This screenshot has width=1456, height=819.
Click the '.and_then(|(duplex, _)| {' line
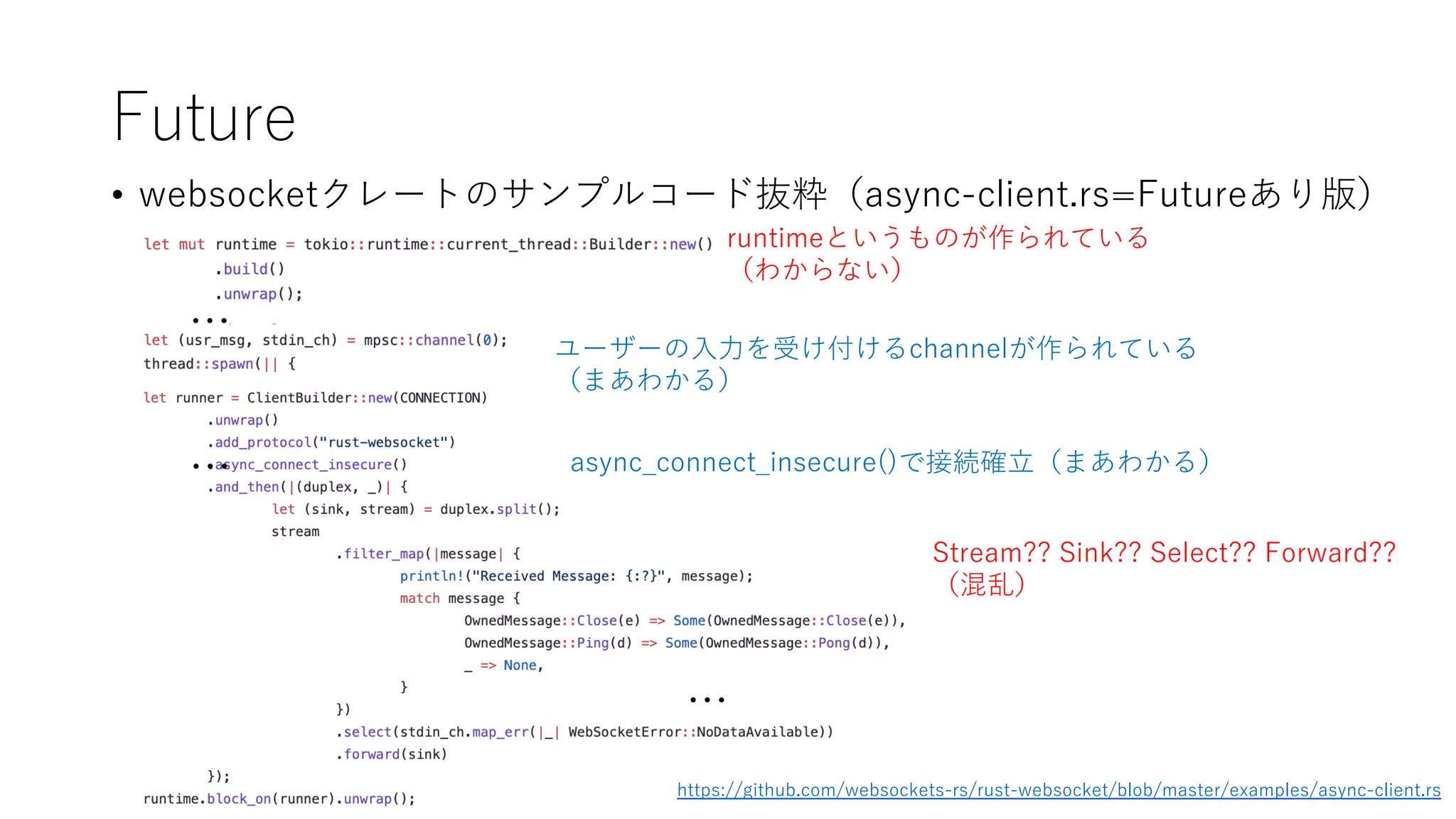coord(308,487)
